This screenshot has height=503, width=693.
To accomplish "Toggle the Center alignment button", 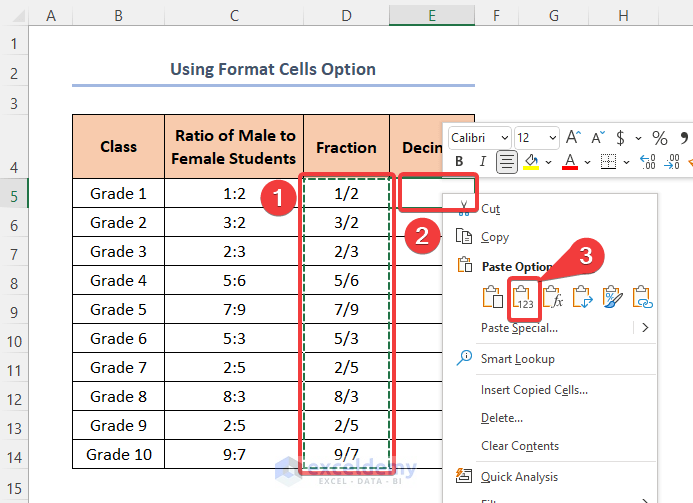I will pyautogui.click(x=507, y=161).
